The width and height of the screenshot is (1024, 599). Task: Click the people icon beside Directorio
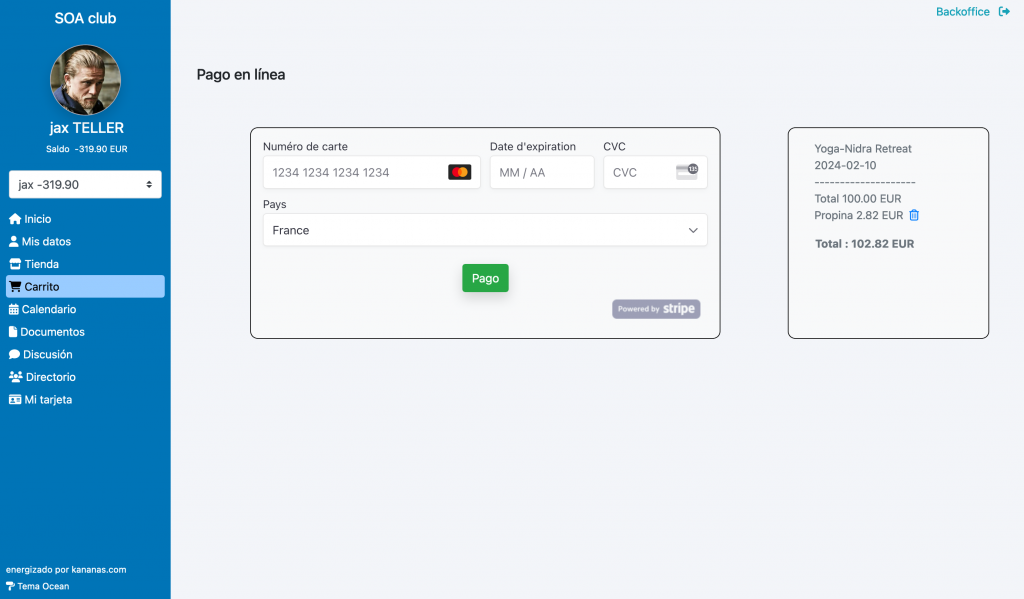[x=16, y=377]
